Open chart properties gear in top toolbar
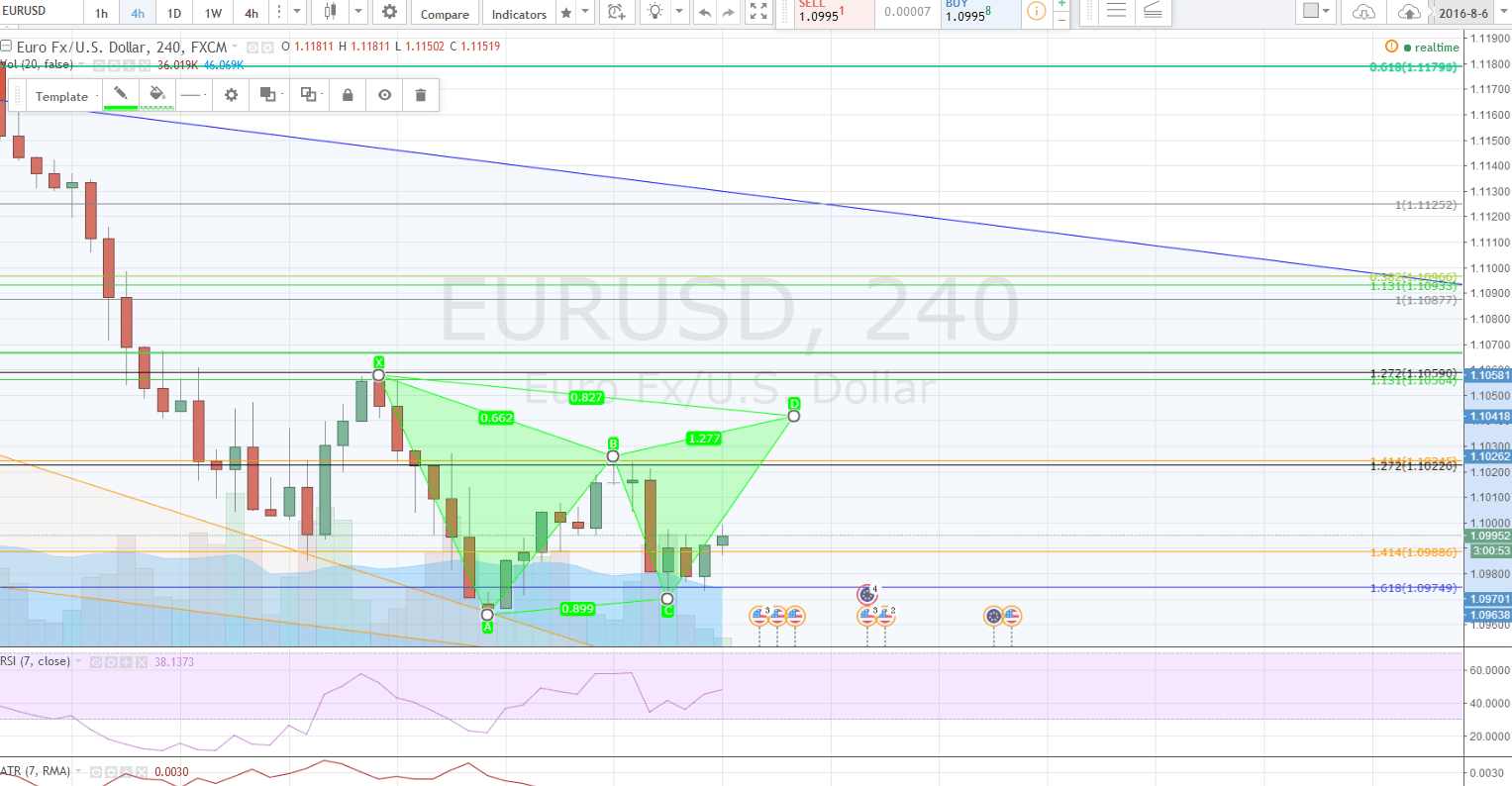This screenshot has height=786, width=1512. [389, 12]
